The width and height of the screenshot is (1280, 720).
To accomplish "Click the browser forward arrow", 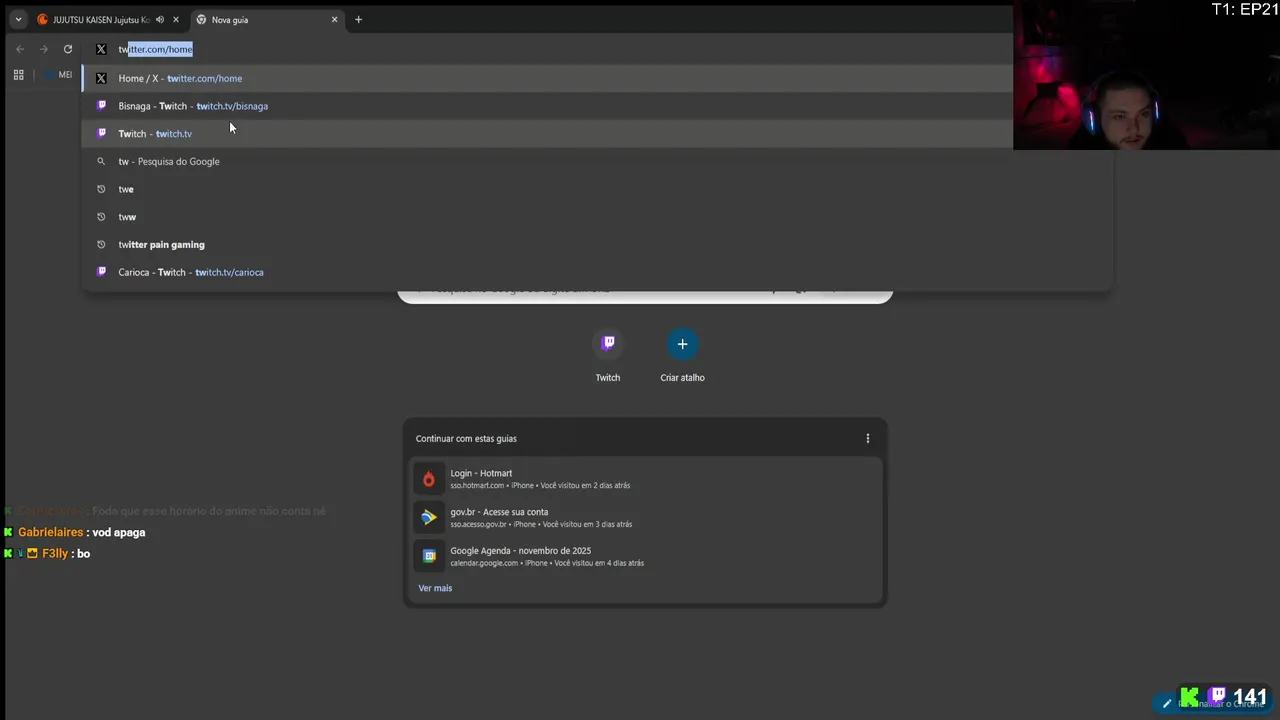I will pos(44,49).
